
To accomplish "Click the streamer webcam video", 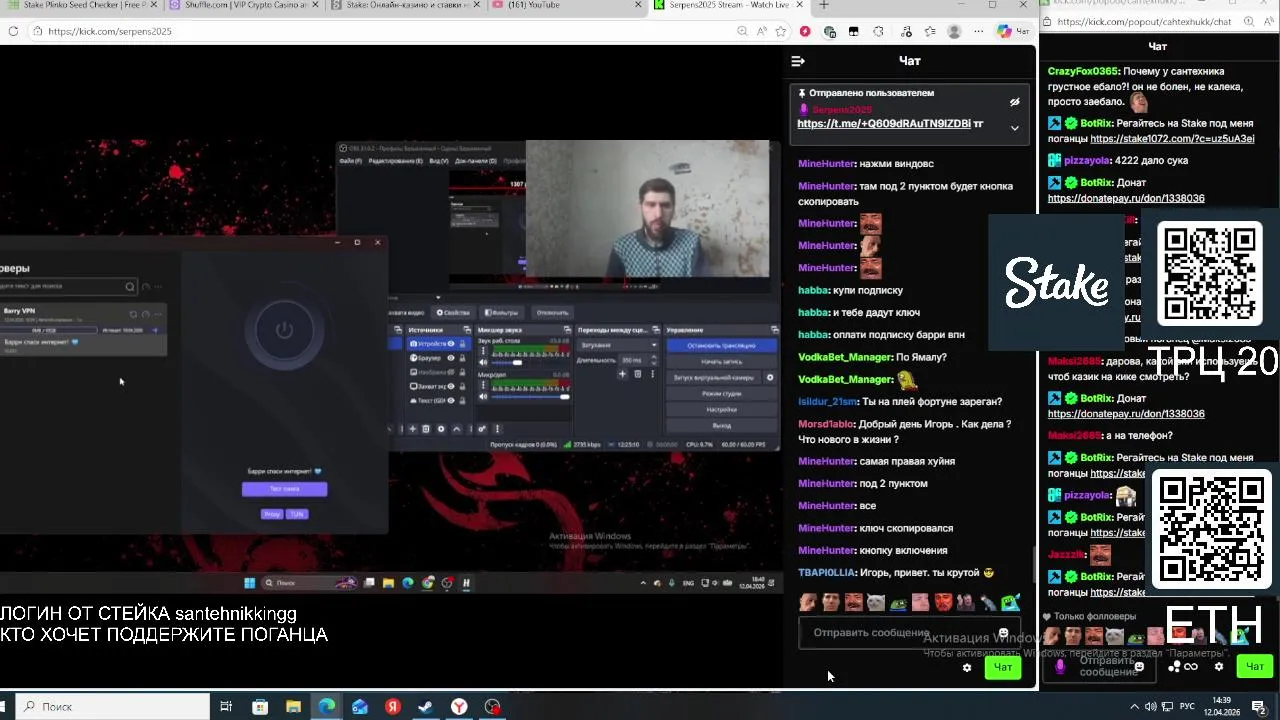I will 648,209.
